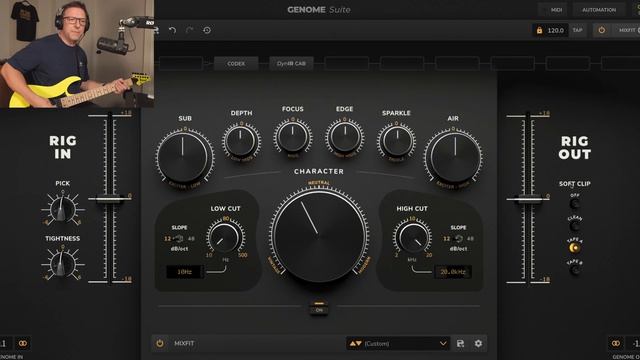Select the CODEX block in chain
Viewport: 640px width, 360px height.
[236, 64]
